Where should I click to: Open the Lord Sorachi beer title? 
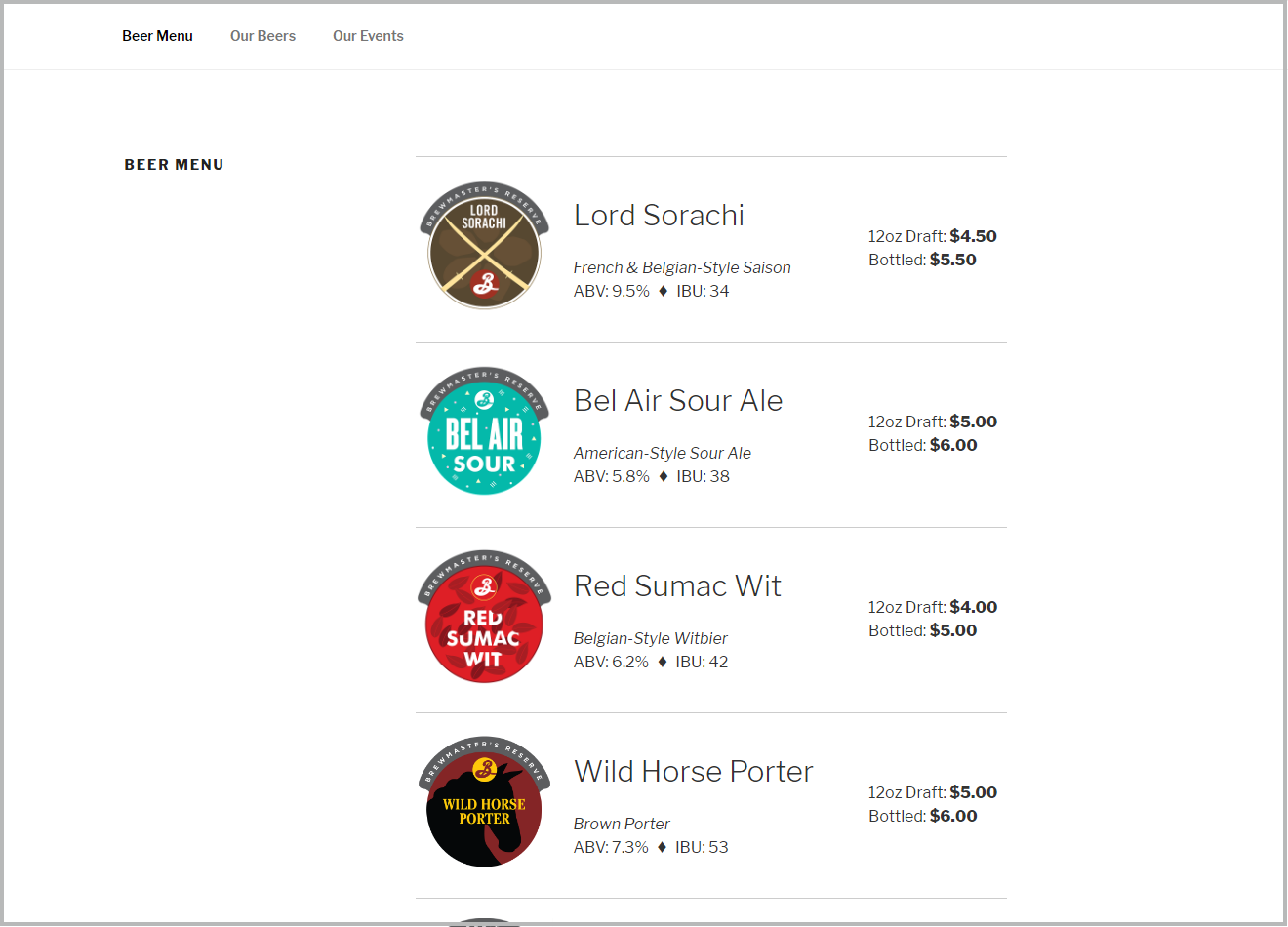point(659,215)
